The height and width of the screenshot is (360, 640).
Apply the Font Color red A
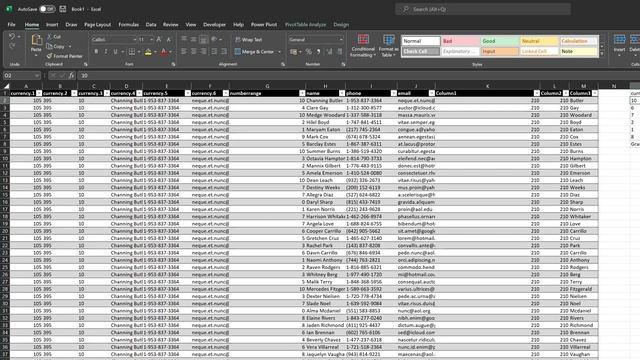(164, 52)
